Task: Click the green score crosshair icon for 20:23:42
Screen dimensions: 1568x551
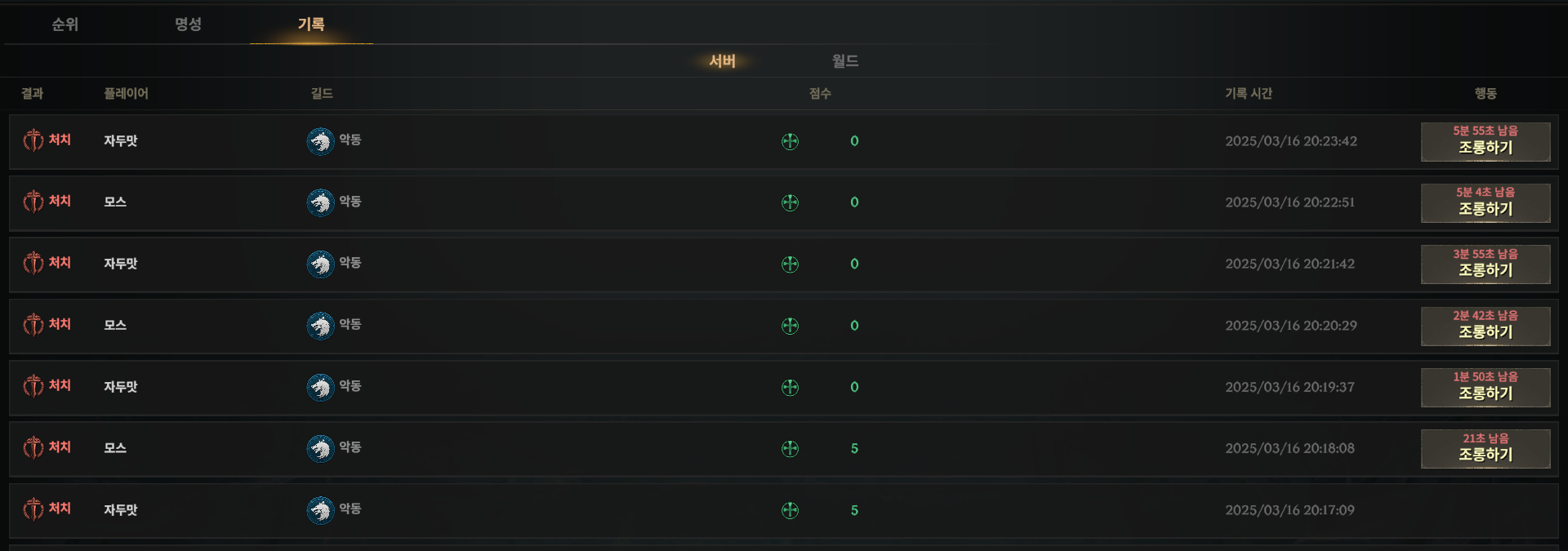Action: tap(790, 141)
